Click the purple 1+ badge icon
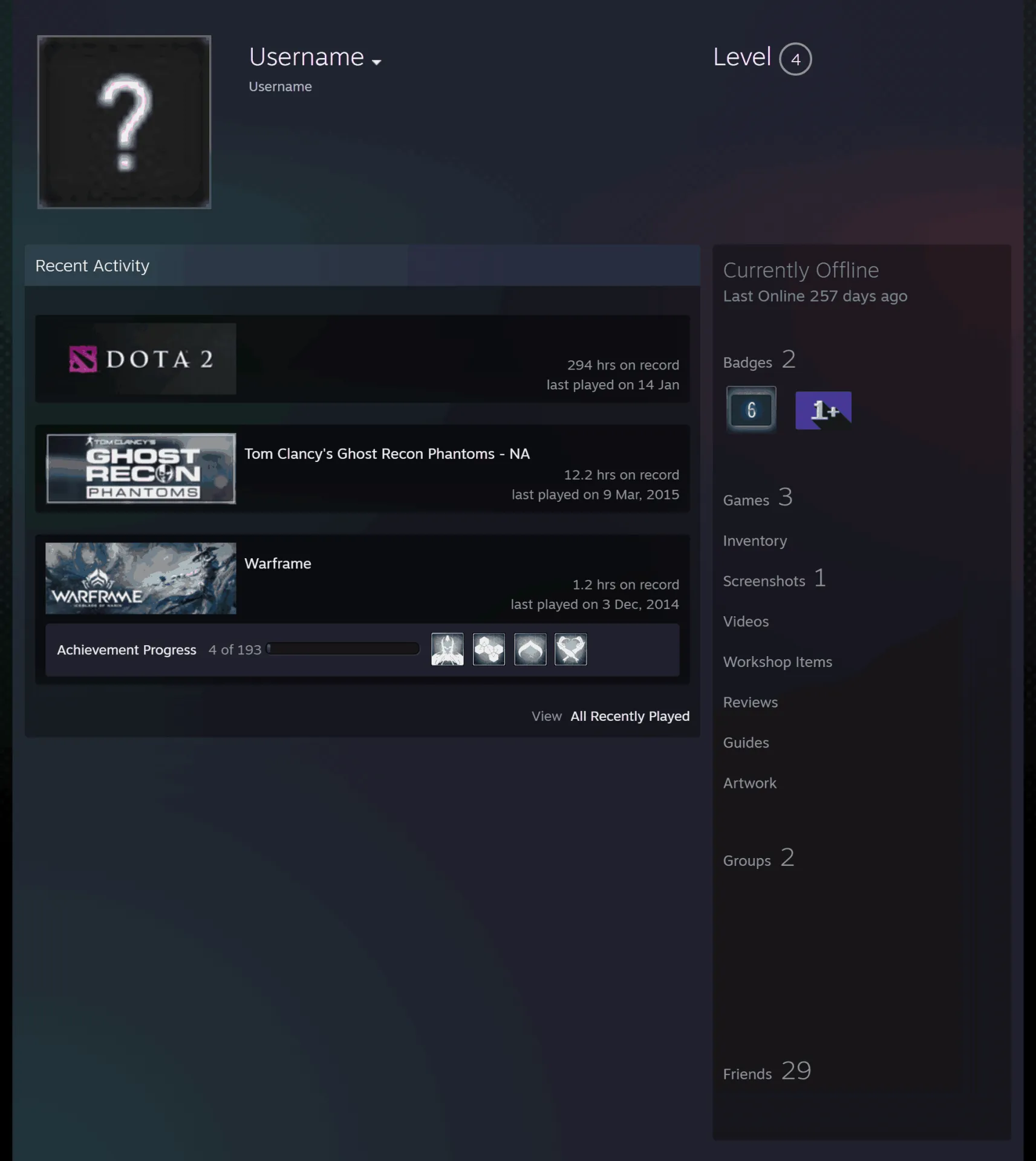1036x1161 pixels. [x=823, y=410]
